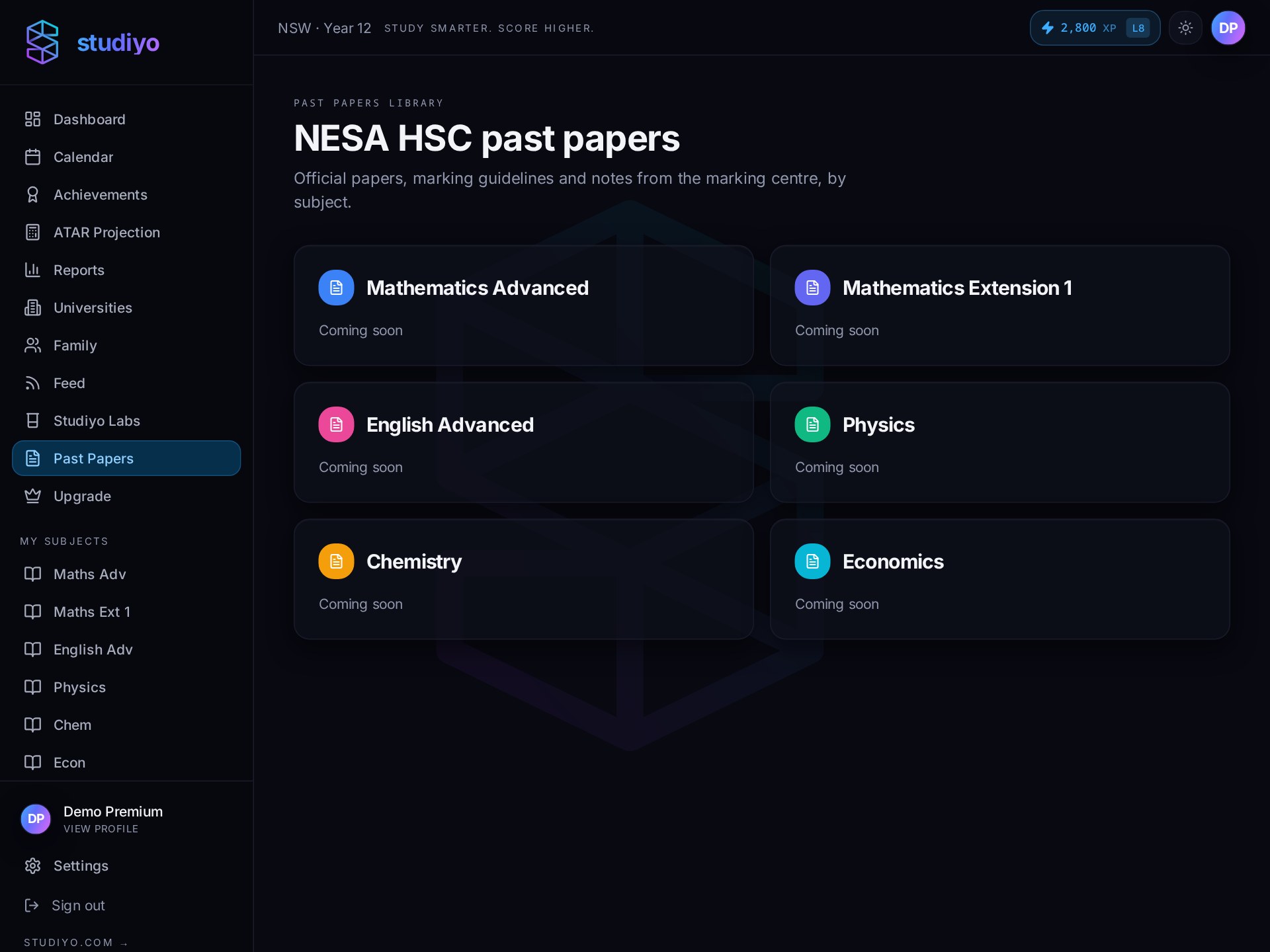1270x952 pixels.
Task: Open the Mathematics Advanced card
Action: pos(524,305)
